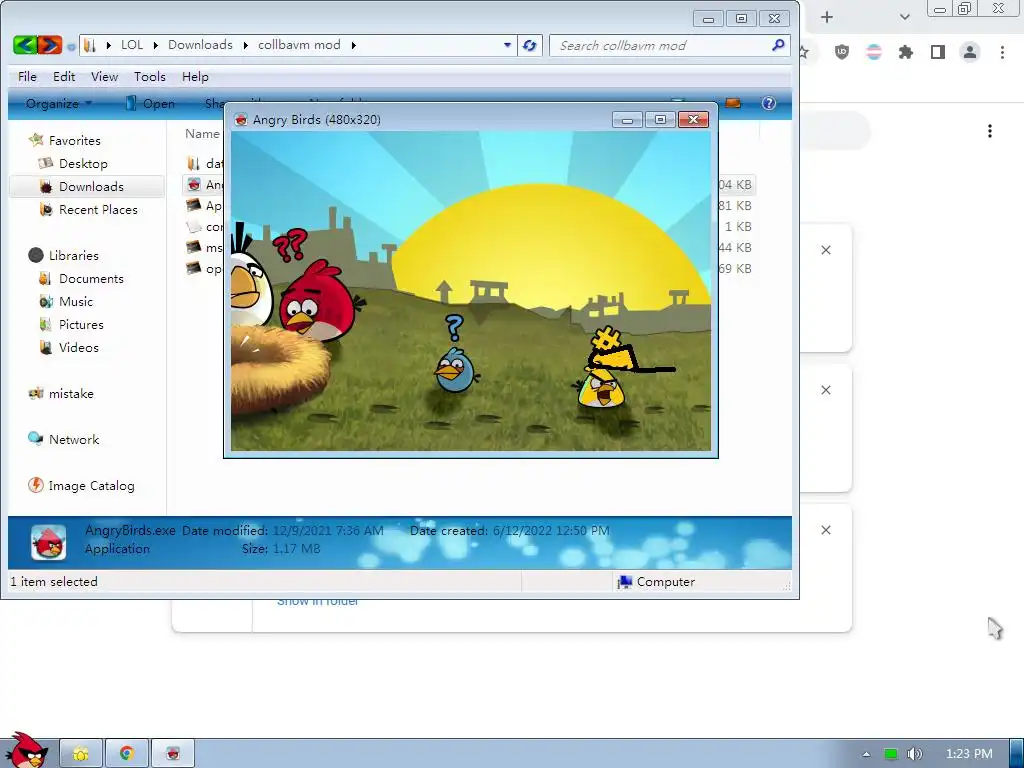Image resolution: width=1024 pixels, height=768 pixels.
Task: Open Desktop in the navigation pane
Action: (73, 163)
